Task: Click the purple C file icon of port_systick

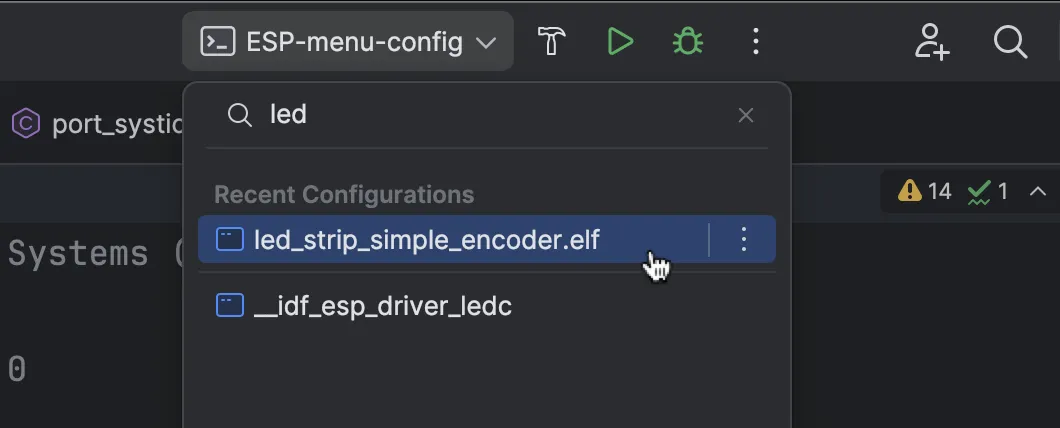Action: (x=25, y=124)
